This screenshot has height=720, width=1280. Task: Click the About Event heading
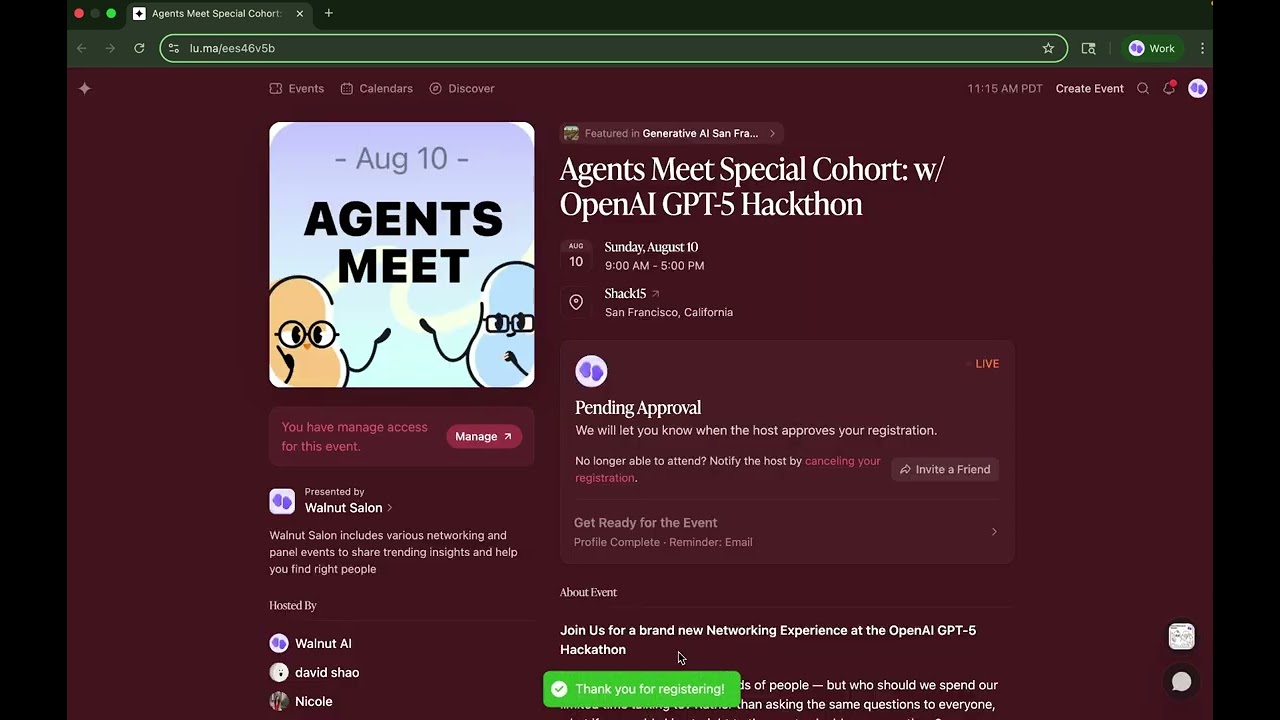588,592
